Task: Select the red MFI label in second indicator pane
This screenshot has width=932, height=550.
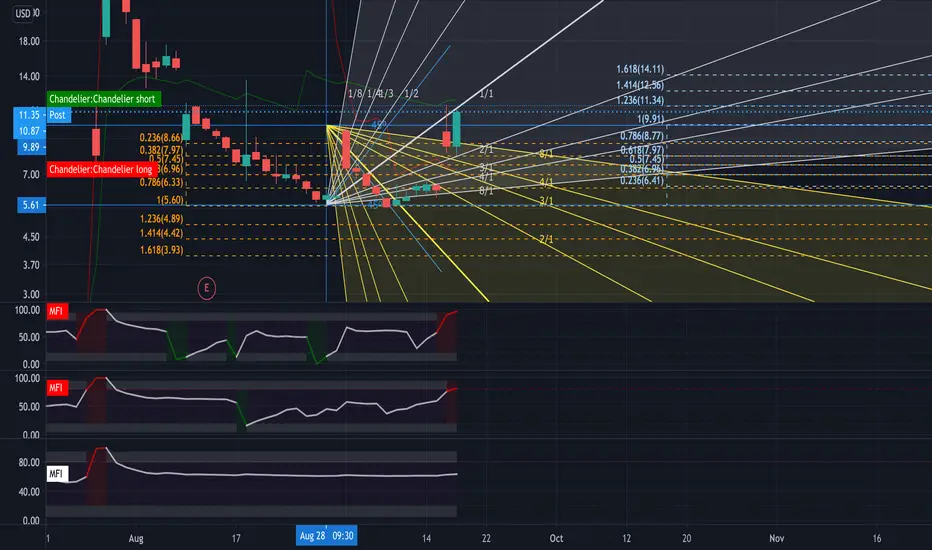Action: [x=56, y=388]
